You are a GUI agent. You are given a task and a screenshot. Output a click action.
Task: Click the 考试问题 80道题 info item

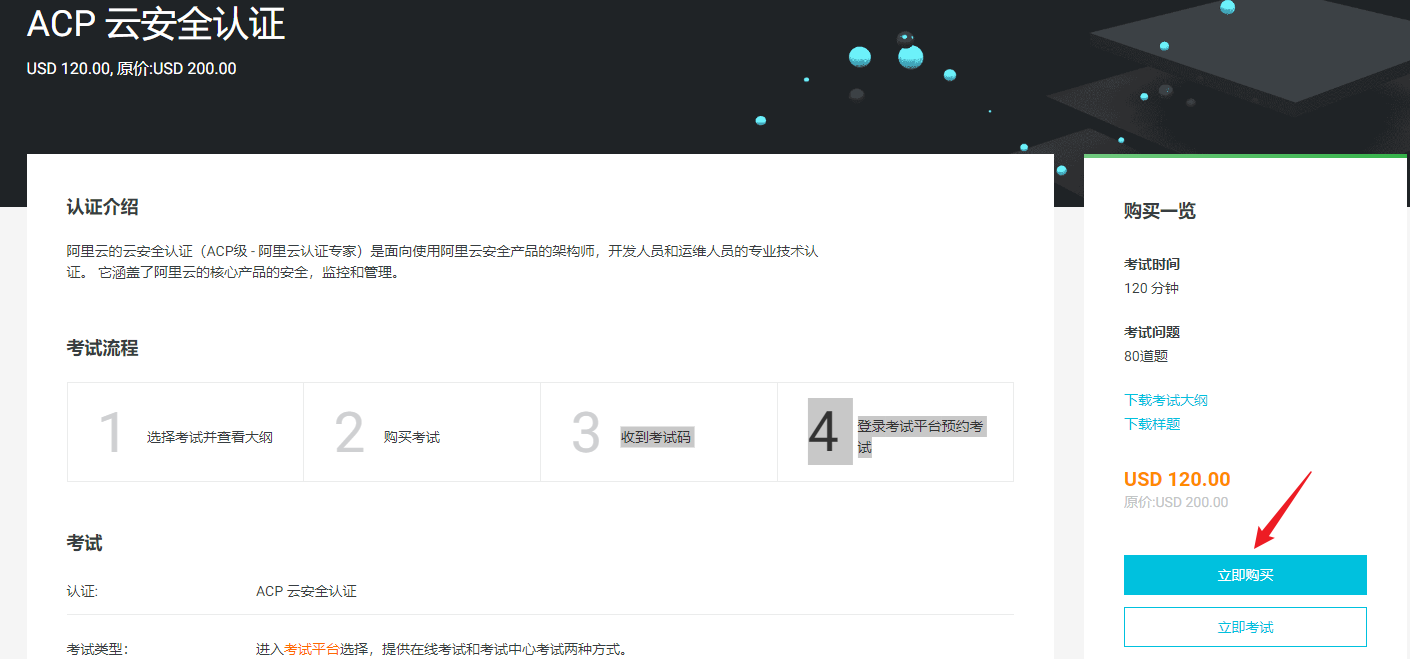1151,343
